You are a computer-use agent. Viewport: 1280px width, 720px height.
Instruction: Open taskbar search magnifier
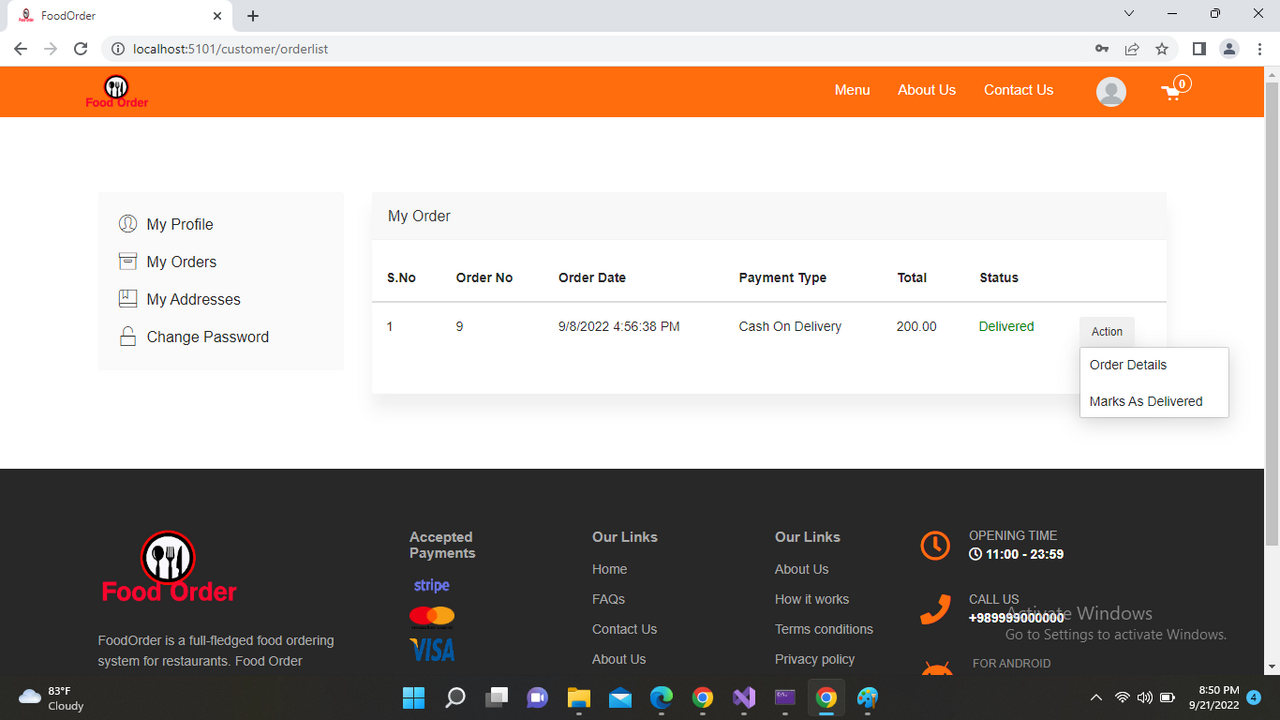455,697
